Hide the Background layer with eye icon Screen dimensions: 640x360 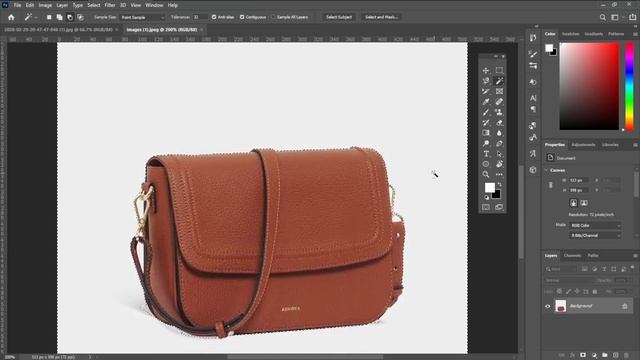548,306
